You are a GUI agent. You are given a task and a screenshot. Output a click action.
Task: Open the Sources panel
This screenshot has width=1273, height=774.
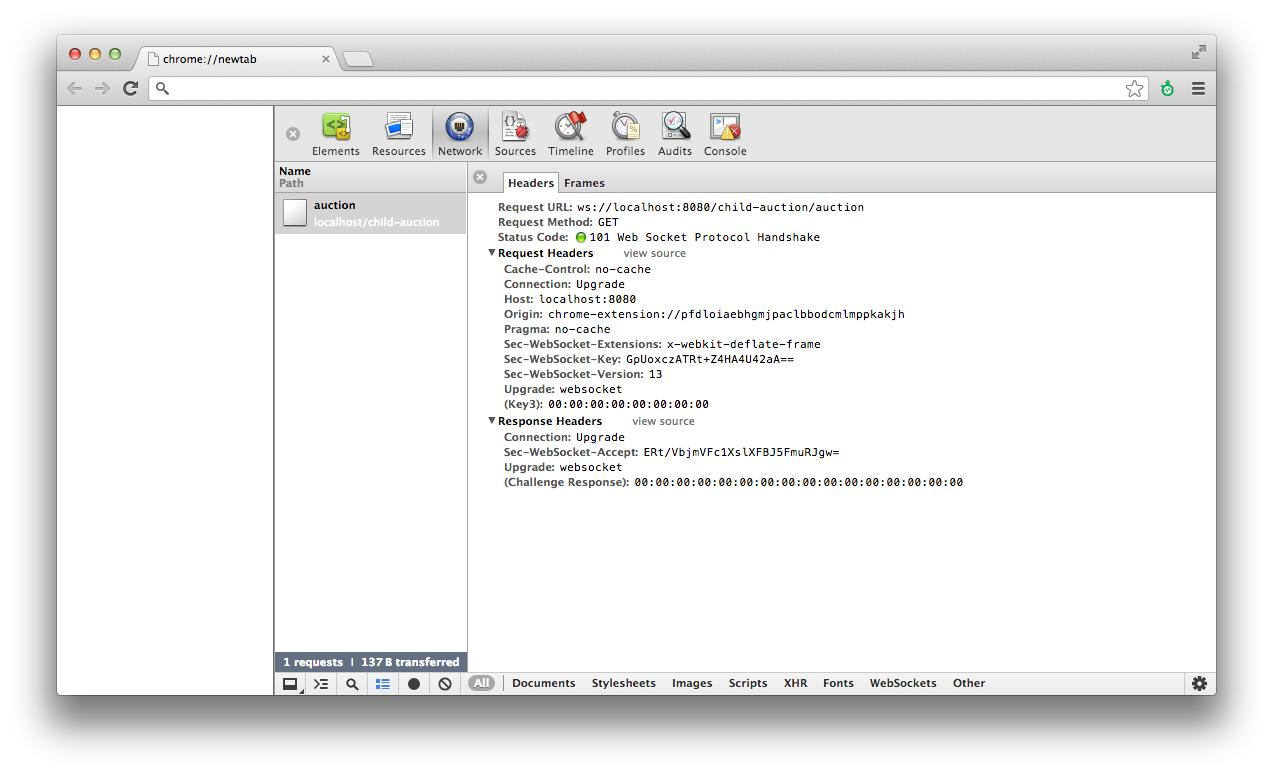515,134
